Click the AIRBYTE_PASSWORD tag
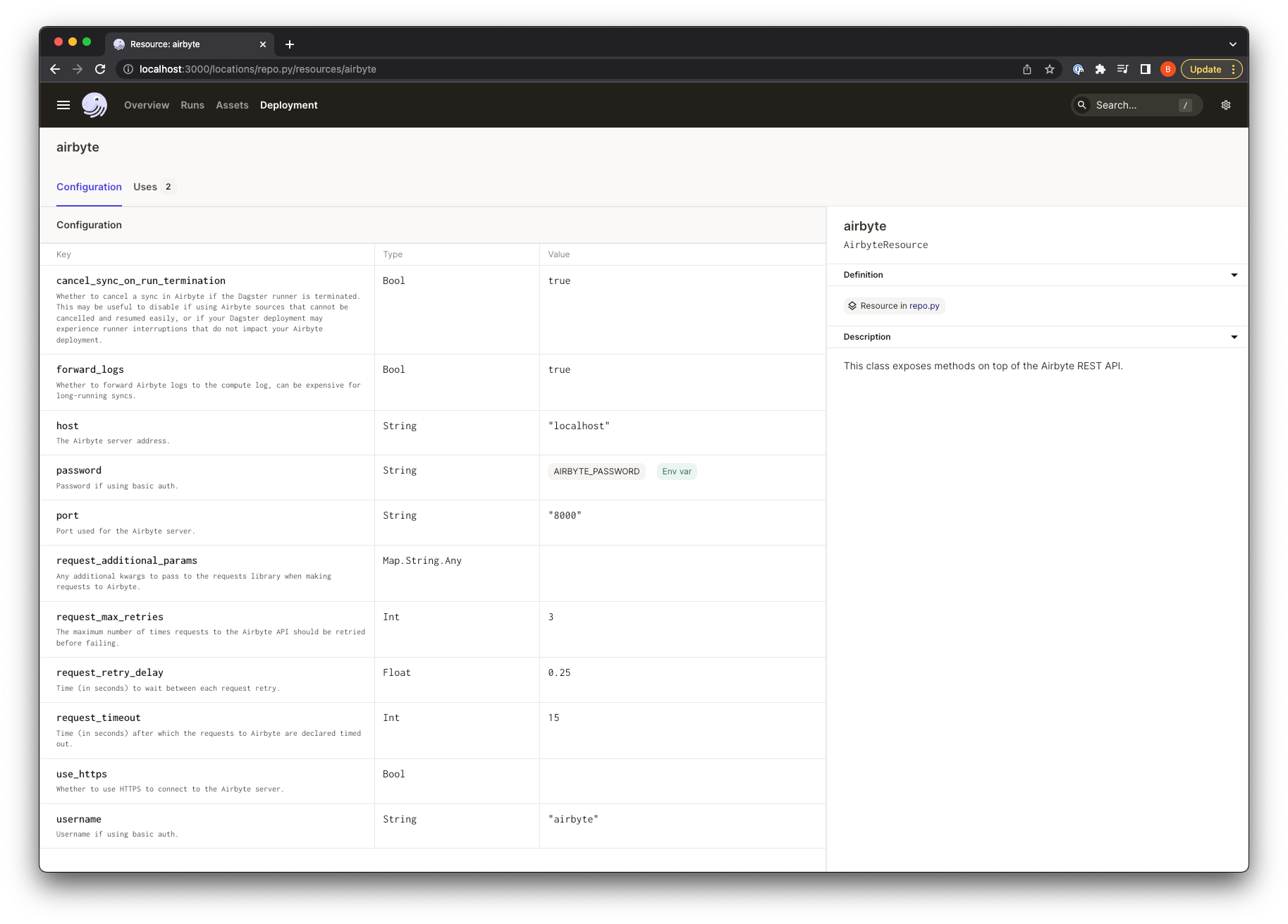This screenshot has width=1288, height=924. click(596, 472)
